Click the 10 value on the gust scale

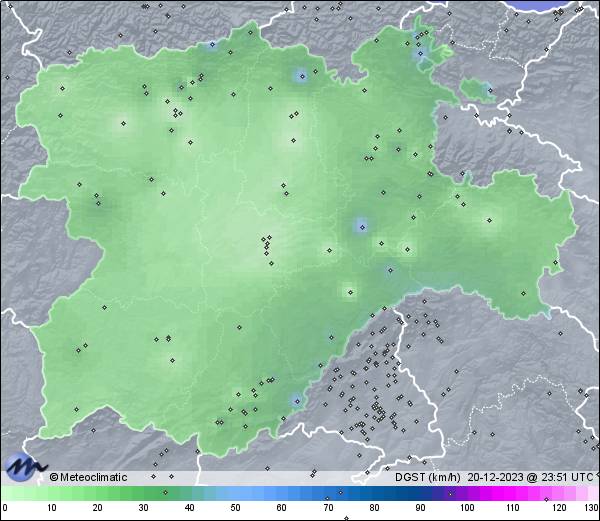pos(52,508)
